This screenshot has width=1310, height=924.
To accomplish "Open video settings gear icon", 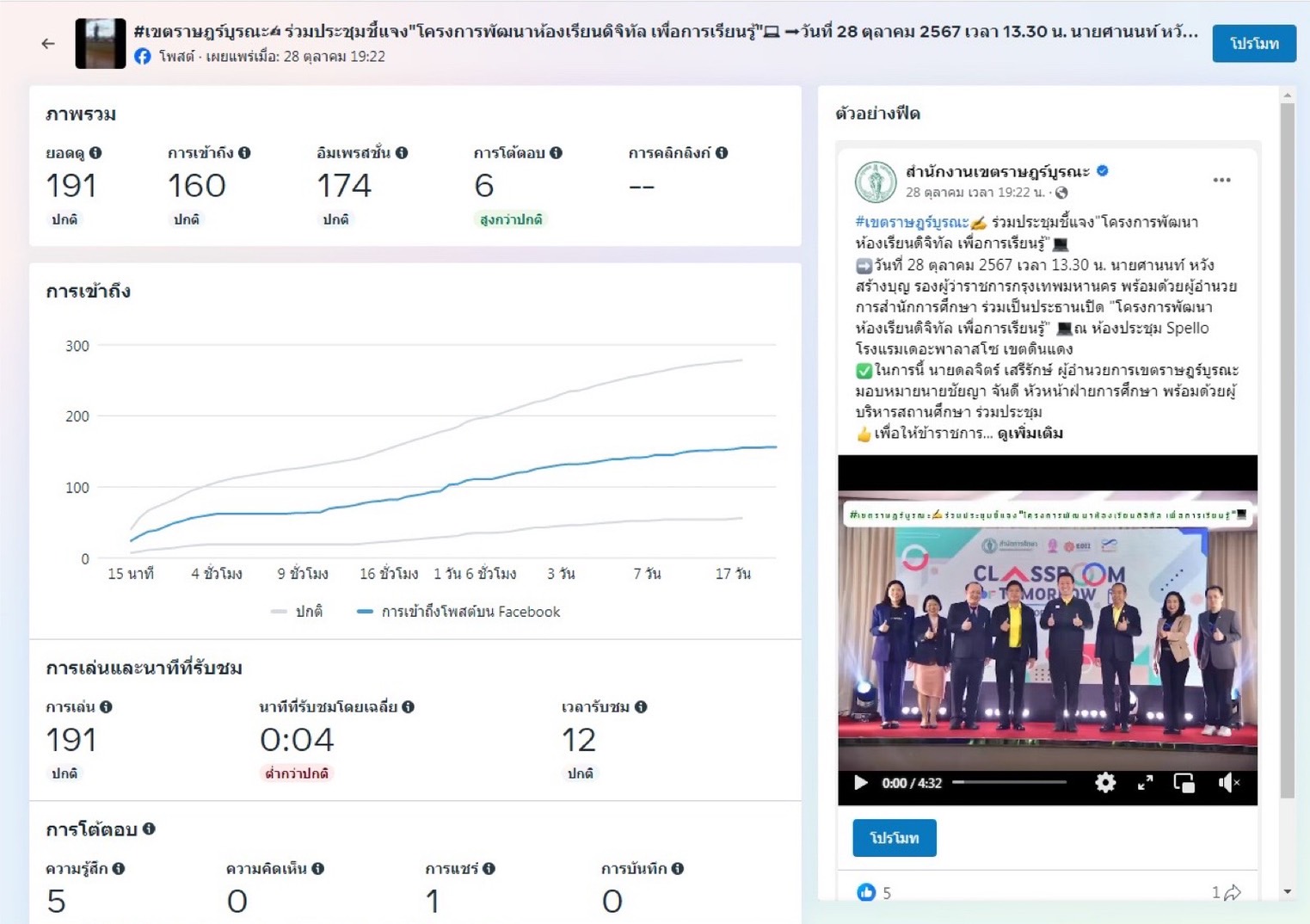I will (1105, 782).
